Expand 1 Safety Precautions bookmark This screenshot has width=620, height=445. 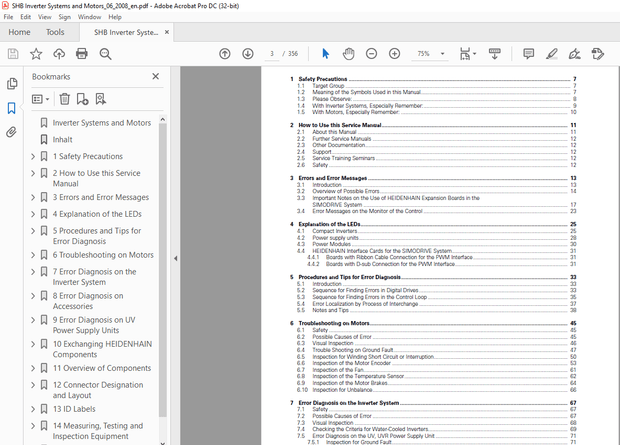click(33, 157)
